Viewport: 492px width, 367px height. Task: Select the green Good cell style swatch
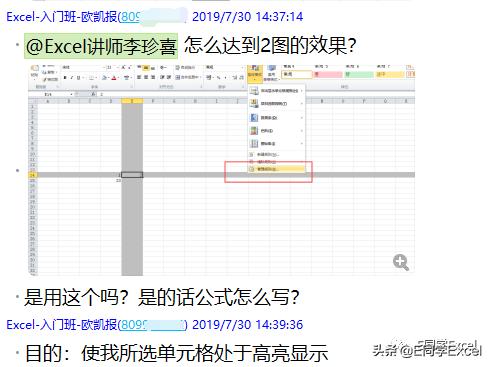coord(359,74)
